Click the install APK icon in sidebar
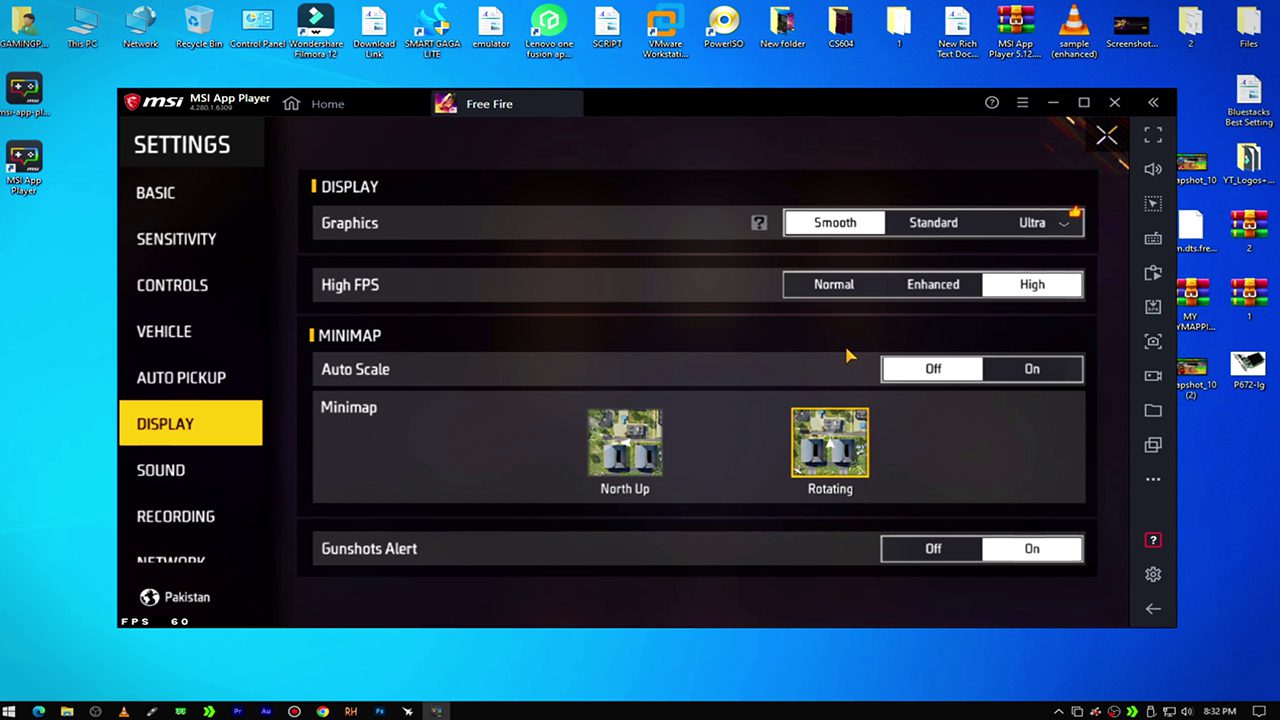The height and width of the screenshot is (720, 1280). (1153, 307)
